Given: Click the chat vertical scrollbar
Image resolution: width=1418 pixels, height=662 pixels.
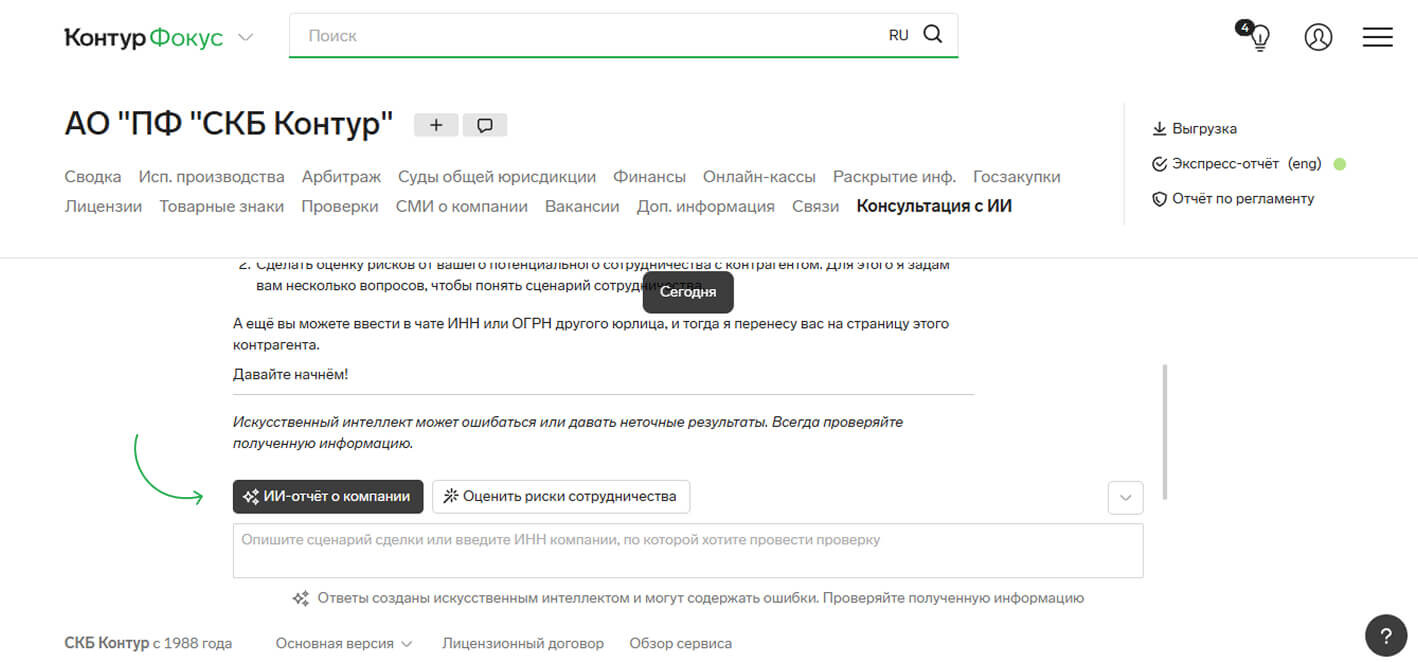Looking at the screenshot, I should point(1165,432).
